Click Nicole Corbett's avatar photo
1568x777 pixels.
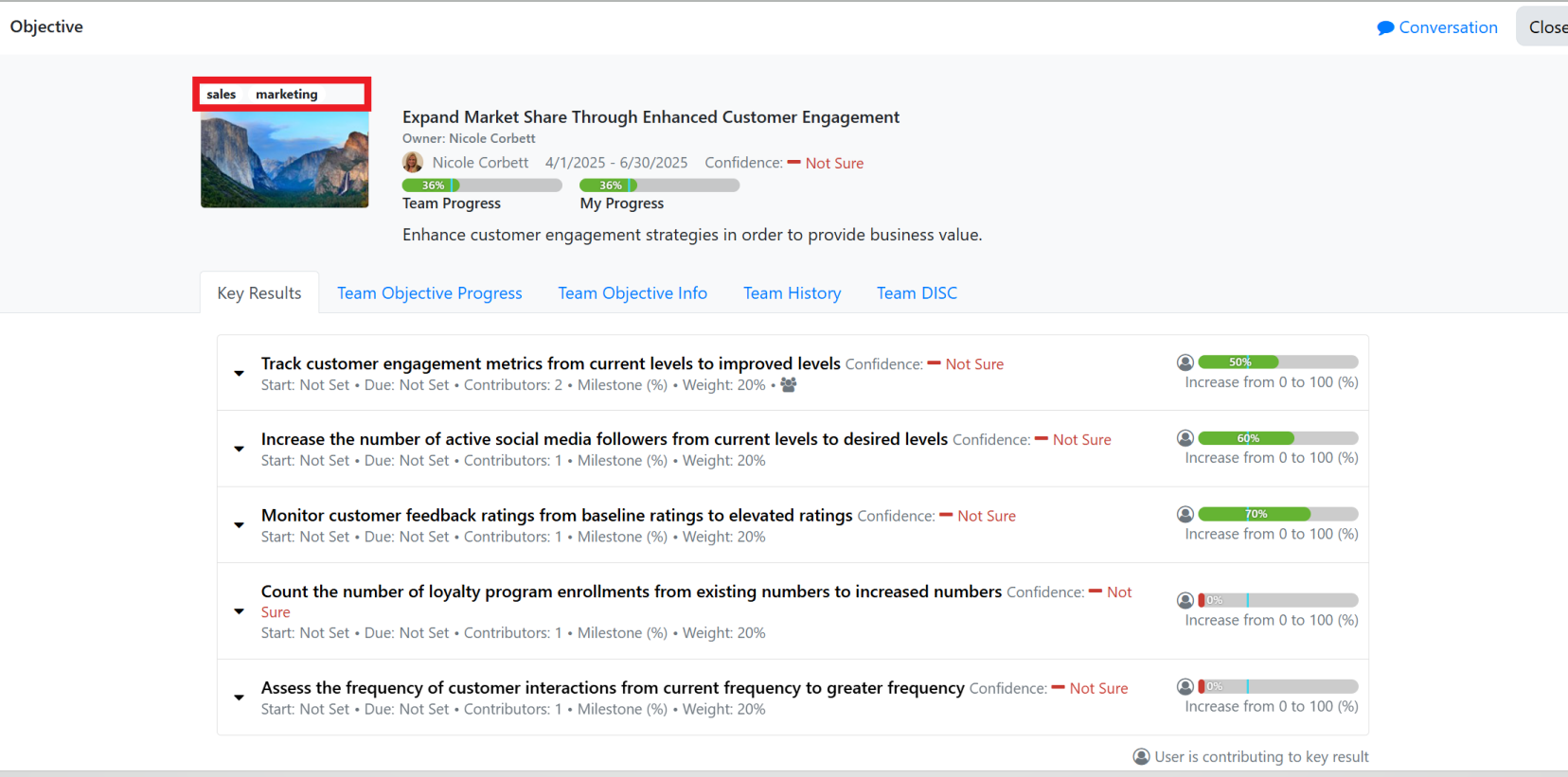[413, 163]
